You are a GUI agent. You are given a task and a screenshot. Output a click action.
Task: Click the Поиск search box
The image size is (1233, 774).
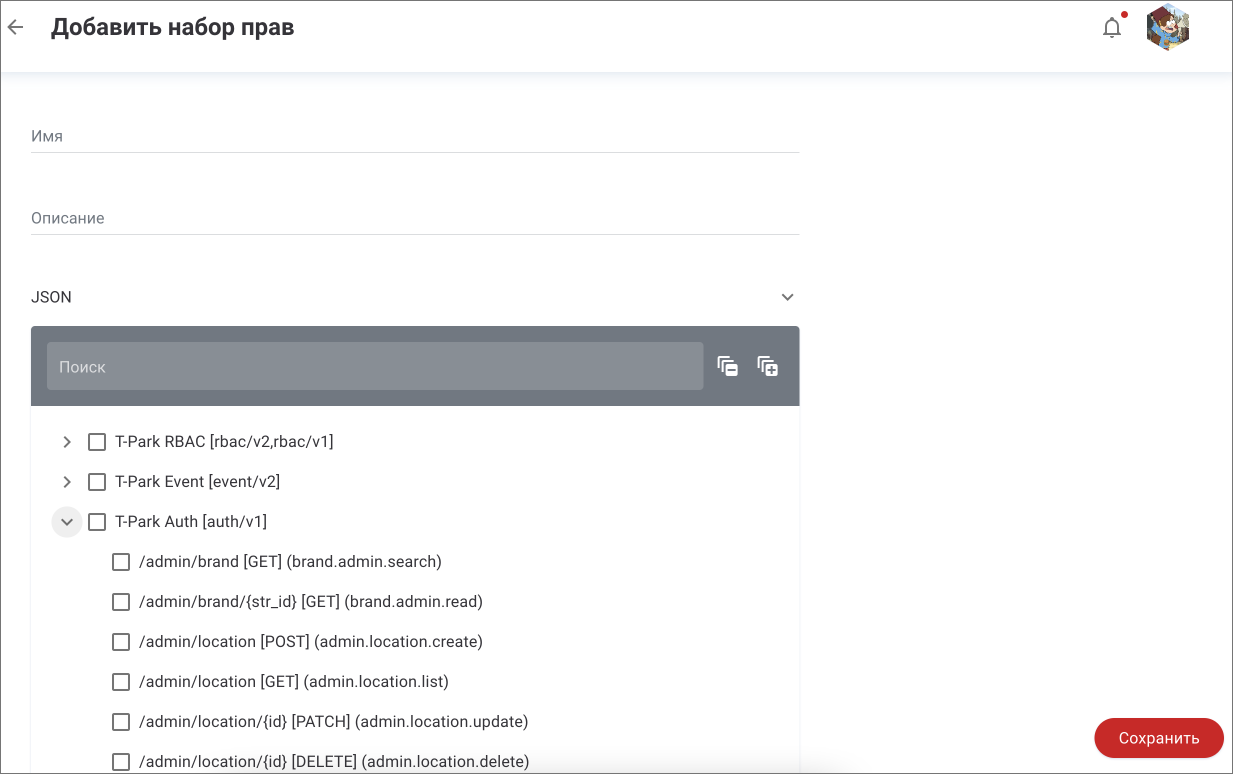[x=375, y=367]
